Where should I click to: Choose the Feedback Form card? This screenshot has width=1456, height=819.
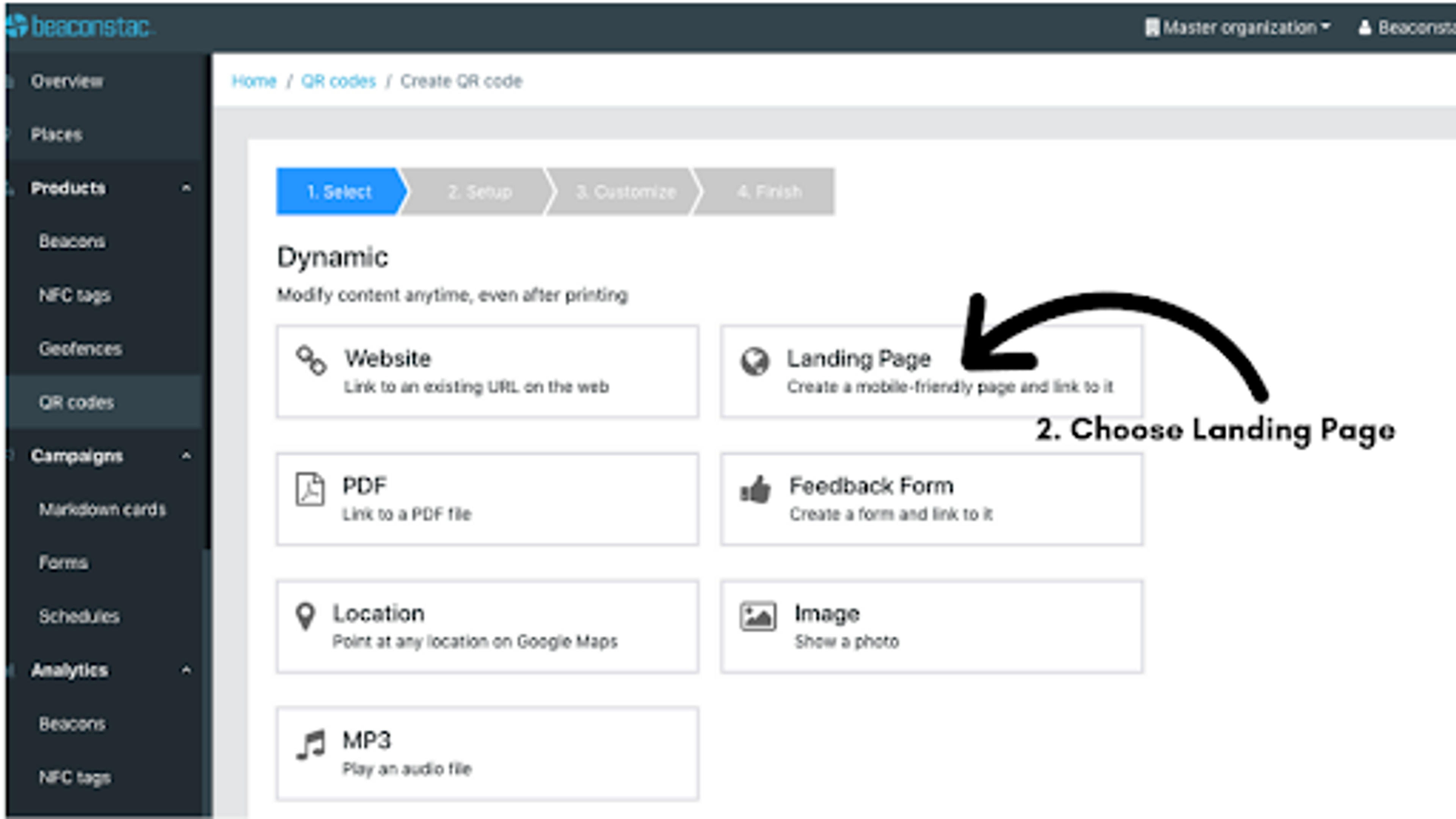932,499
